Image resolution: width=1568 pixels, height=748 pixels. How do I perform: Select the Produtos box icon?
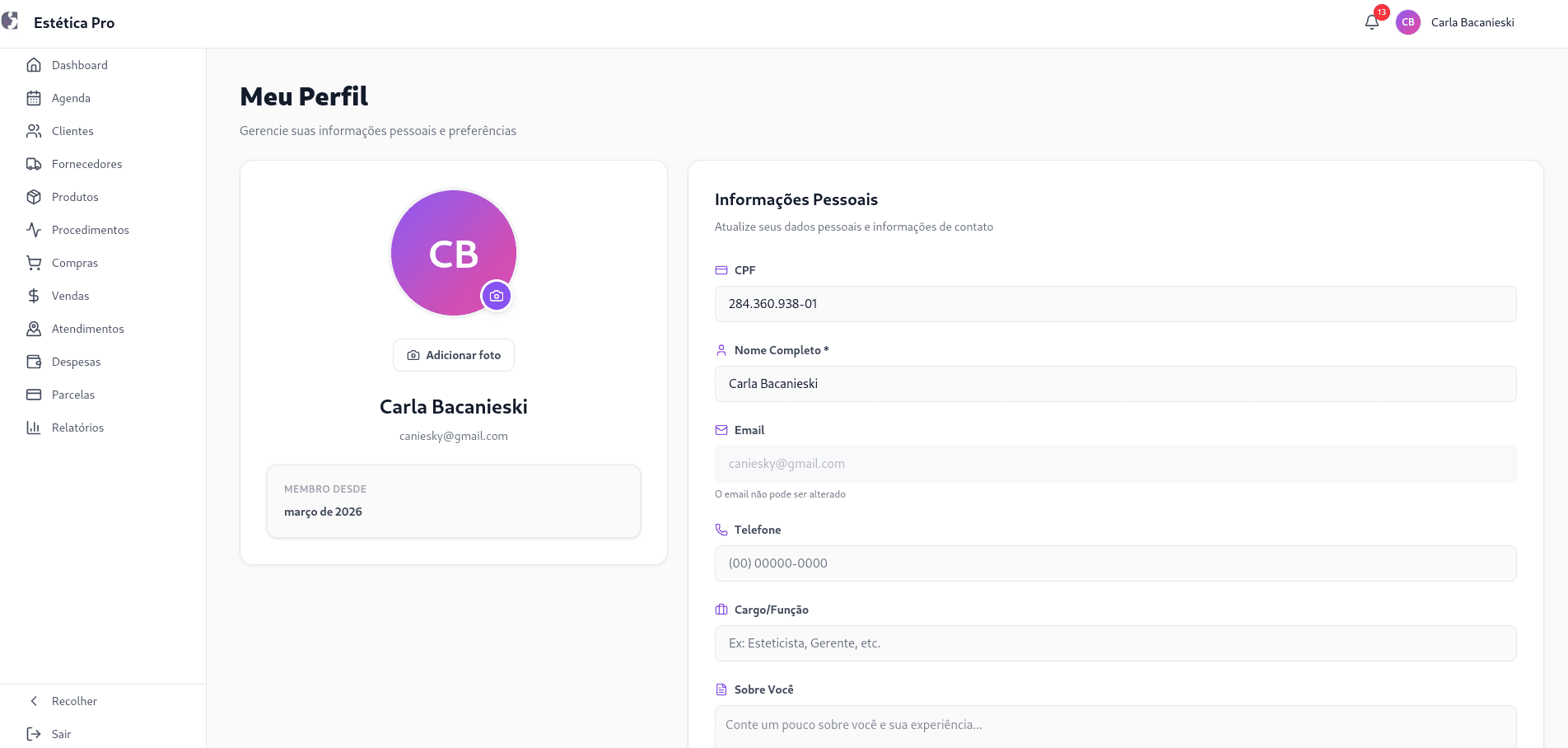pos(34,197)
